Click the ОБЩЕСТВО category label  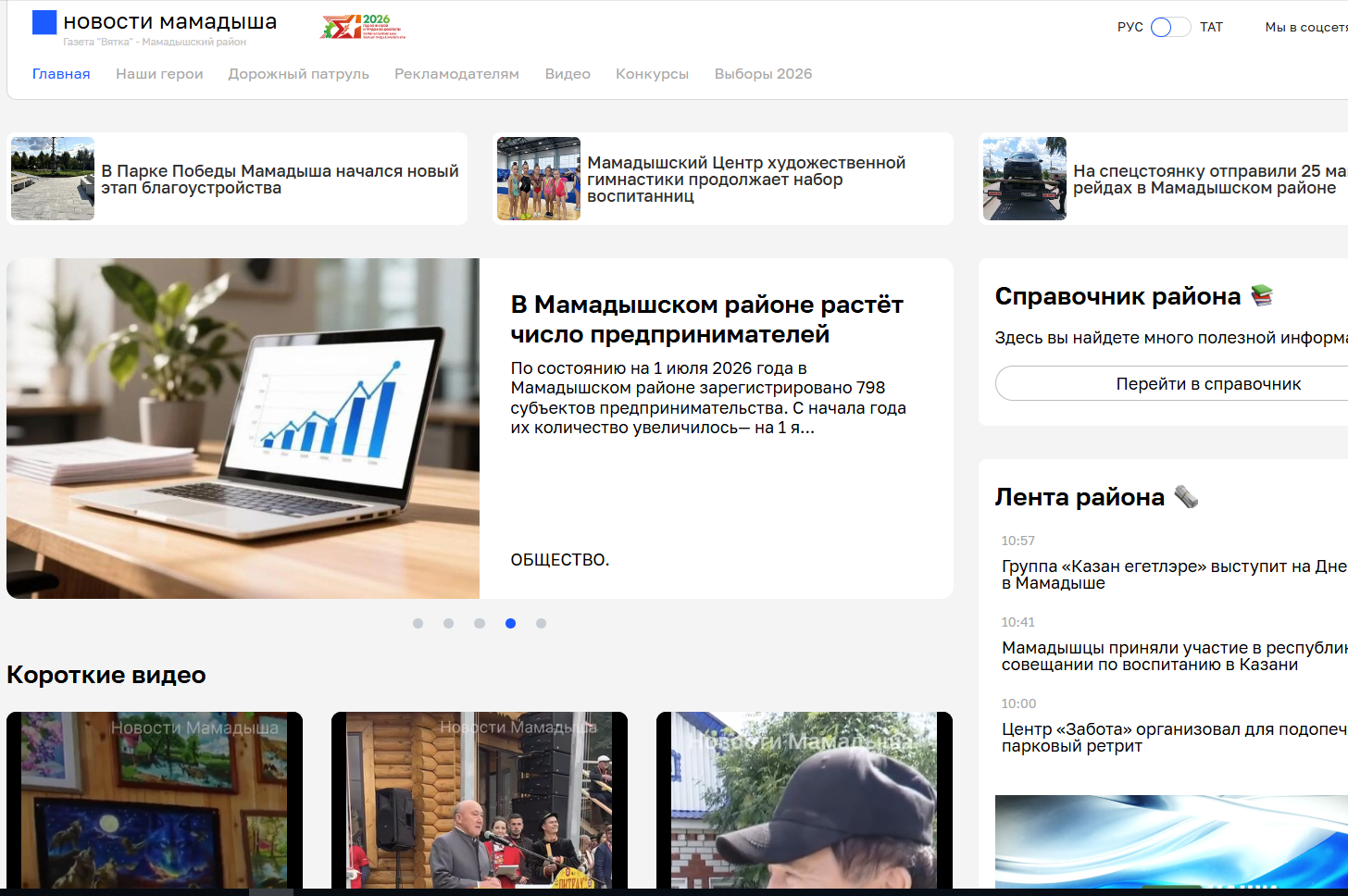coord(560,560)
